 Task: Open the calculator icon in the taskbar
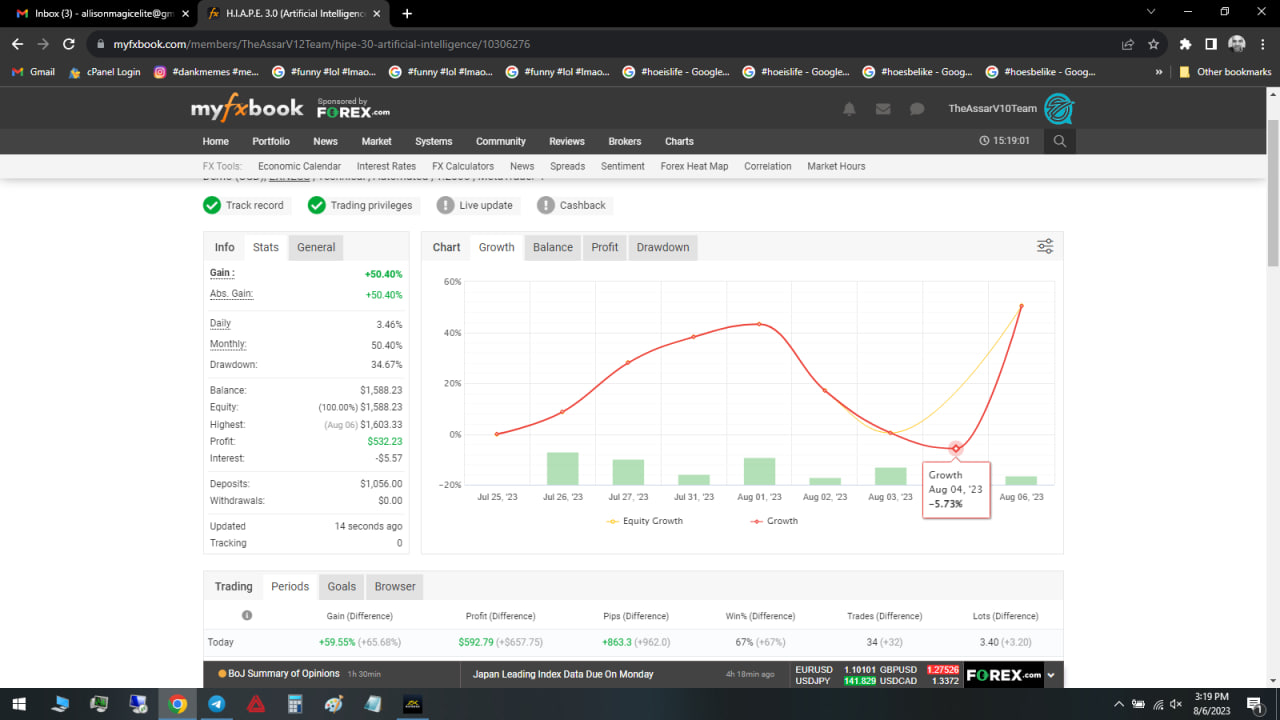[295, 704]
